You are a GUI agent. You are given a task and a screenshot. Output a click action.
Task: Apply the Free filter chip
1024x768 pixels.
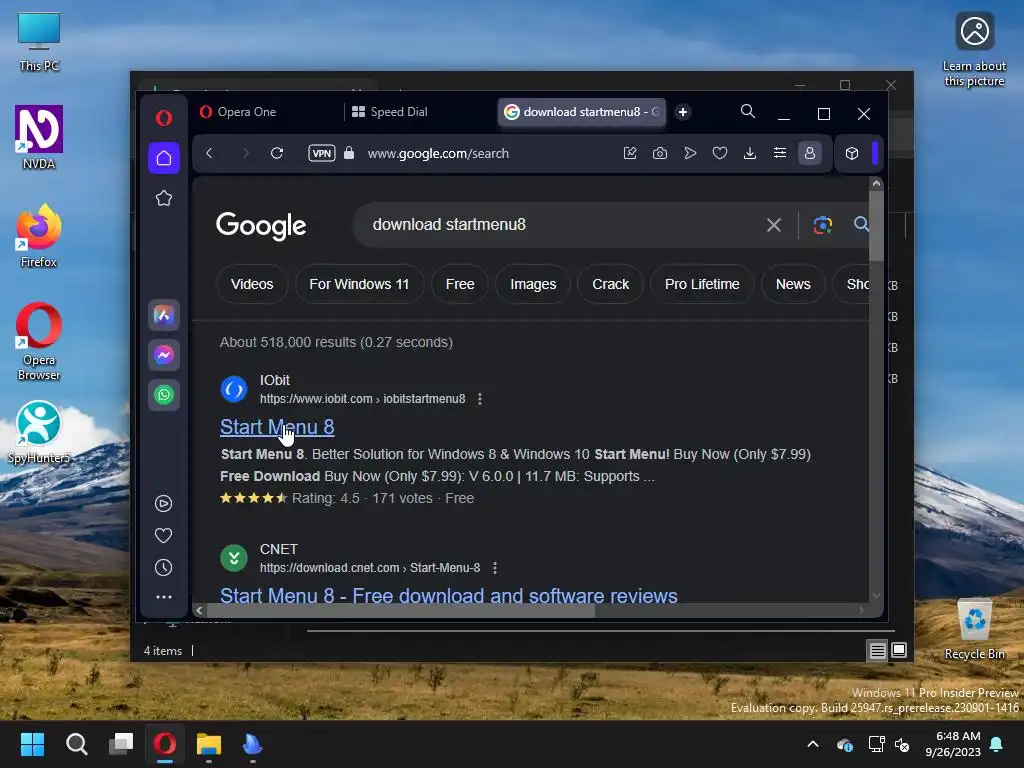[x=460, y=284]
